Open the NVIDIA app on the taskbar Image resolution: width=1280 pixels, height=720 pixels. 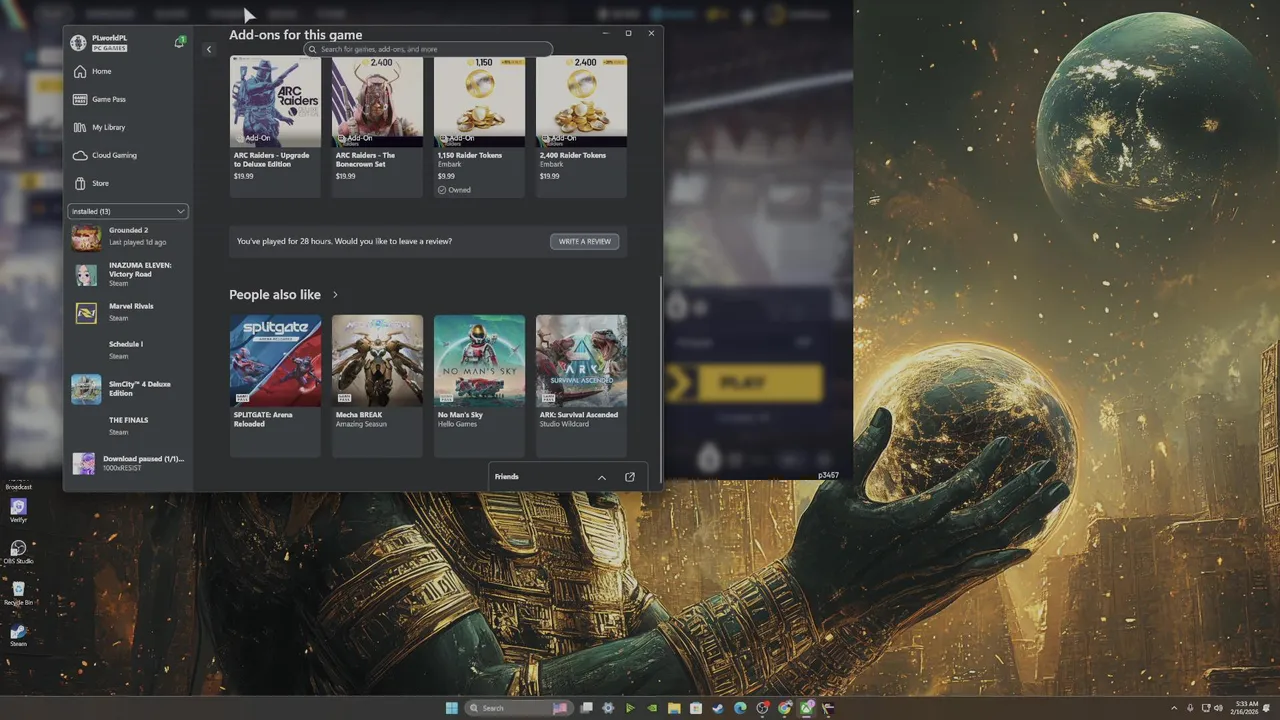[652, 708]
